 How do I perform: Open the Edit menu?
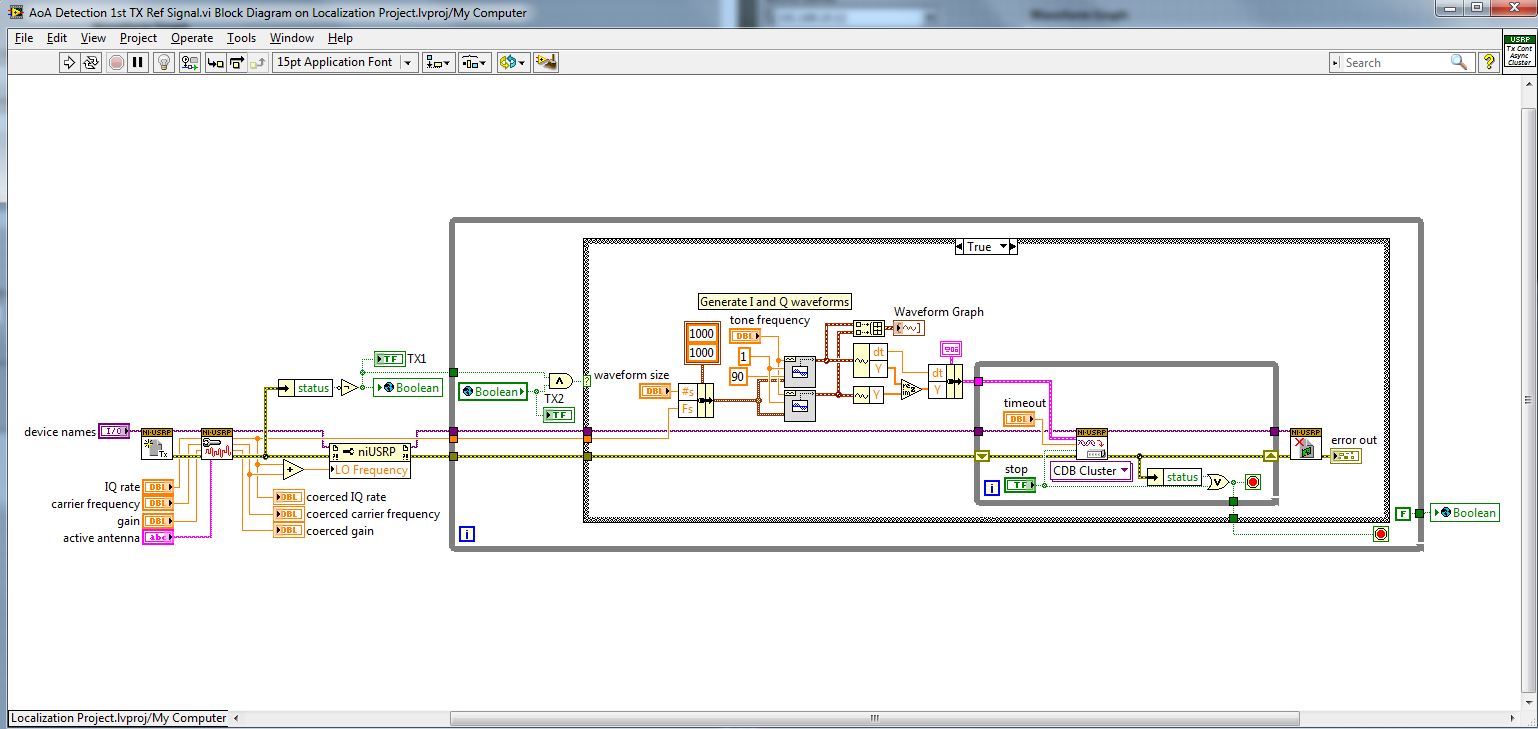(57, 38)
